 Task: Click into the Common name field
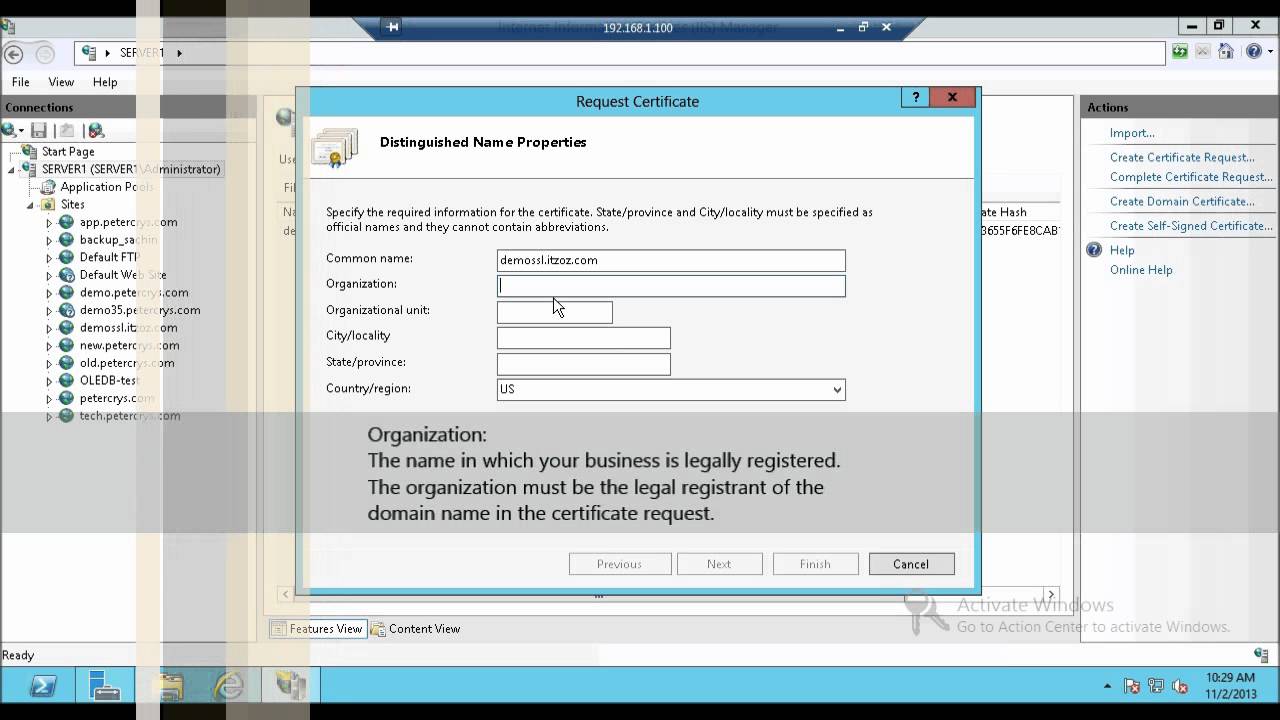pyautogui.click(x=671, y=260)
